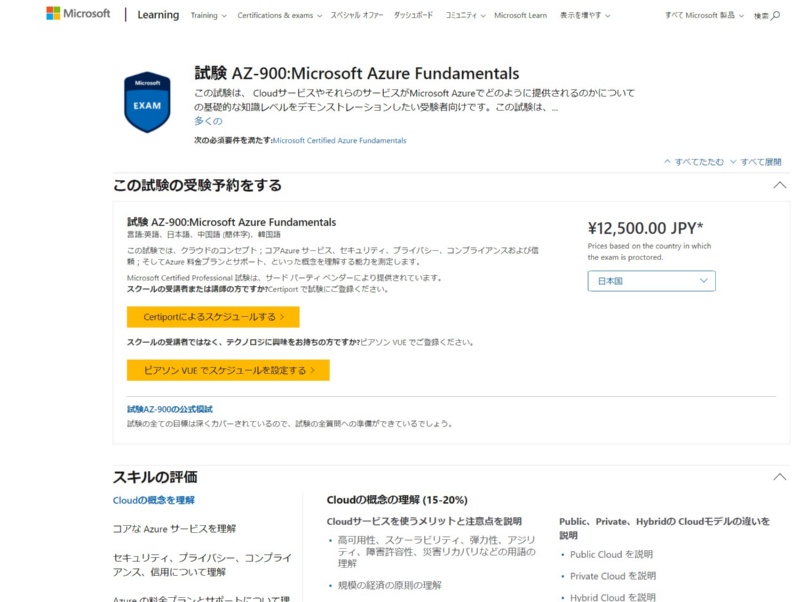Open the 日本国 country dropdown

click(651, 281)
